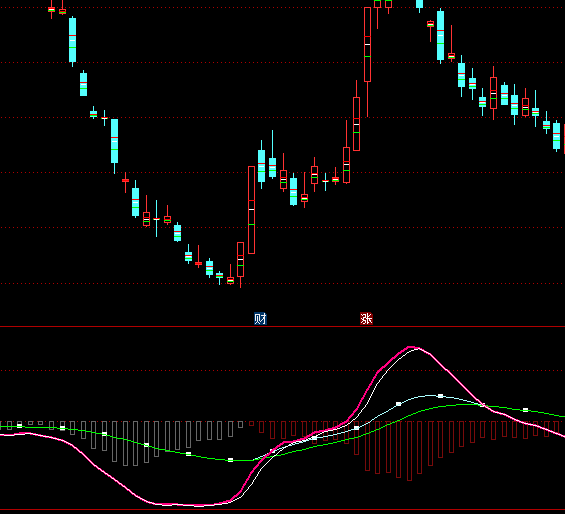Viewport: 565px width, 514px height.
Task: Click the blue 财 finance event icon
Action: (x=260, y=319)
